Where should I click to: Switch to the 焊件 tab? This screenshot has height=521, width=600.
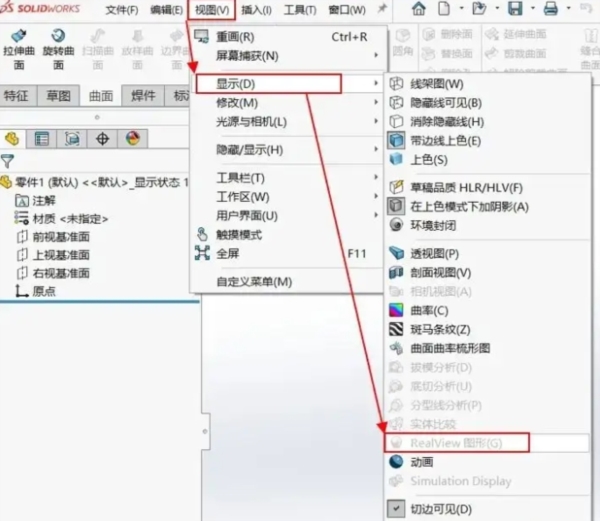coord(143,96)
